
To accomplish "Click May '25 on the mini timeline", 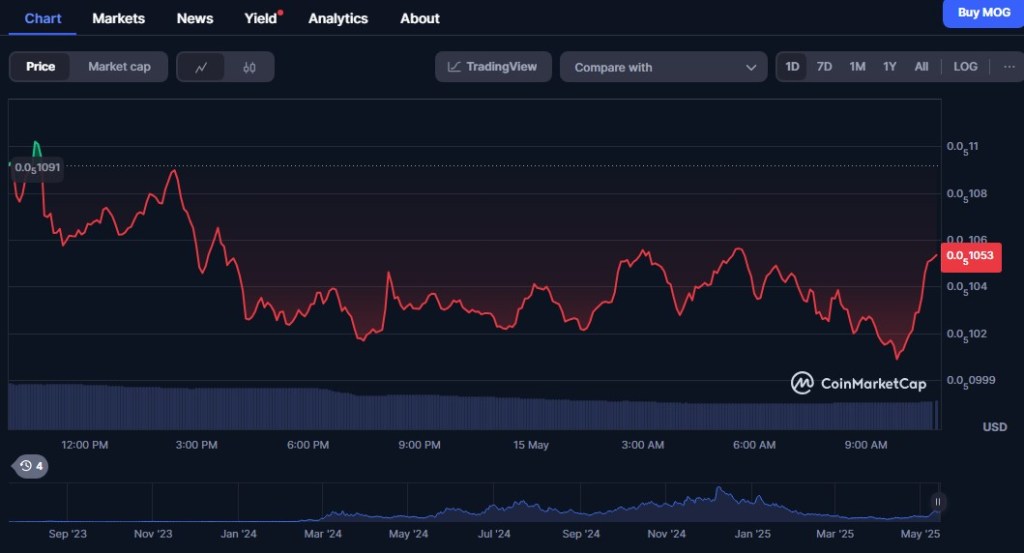I will pyautogui.click(x=920, y=534).
